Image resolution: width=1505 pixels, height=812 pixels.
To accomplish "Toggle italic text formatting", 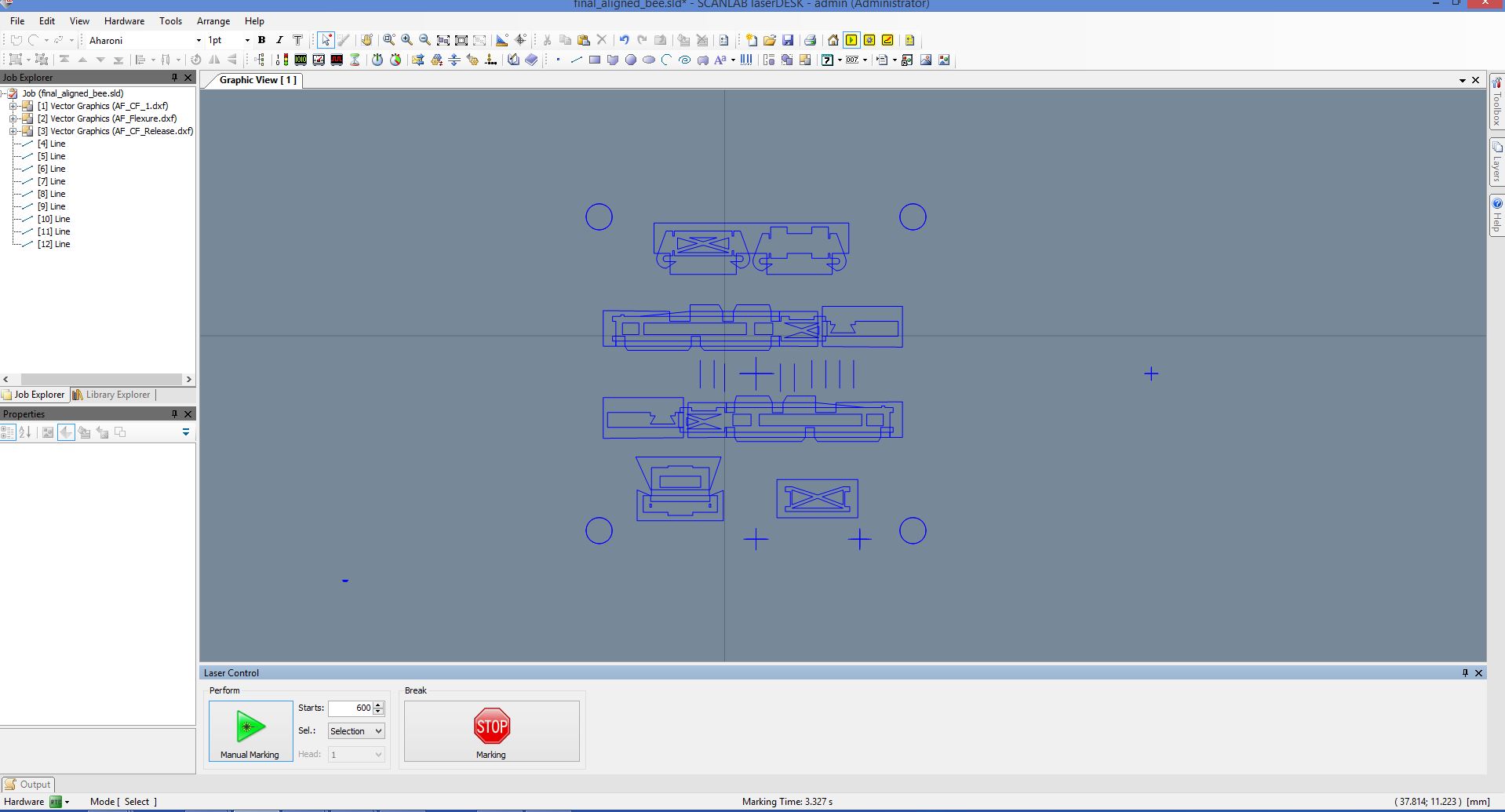I will 279,40.
